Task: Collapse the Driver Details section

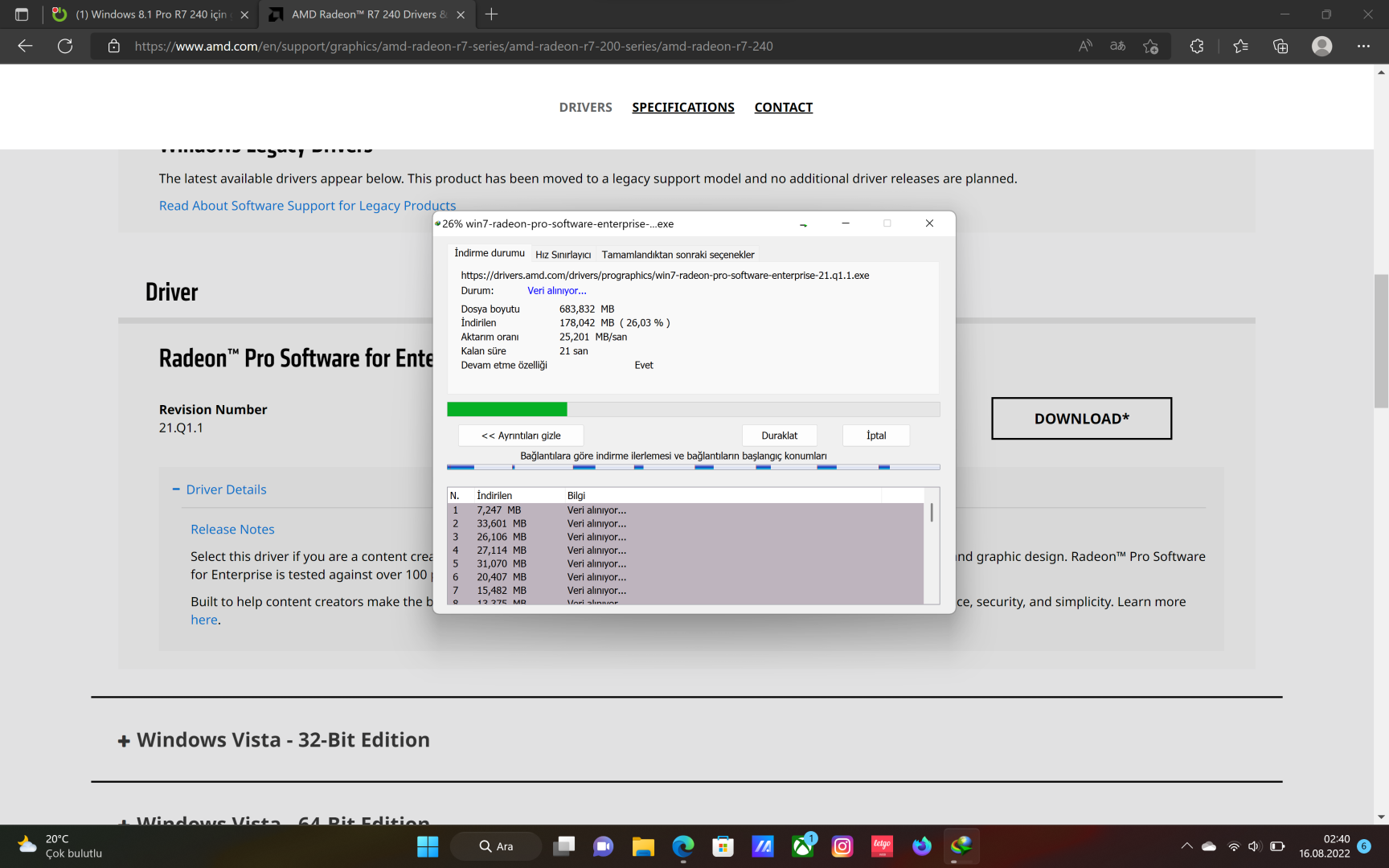Action: point(219,489)
